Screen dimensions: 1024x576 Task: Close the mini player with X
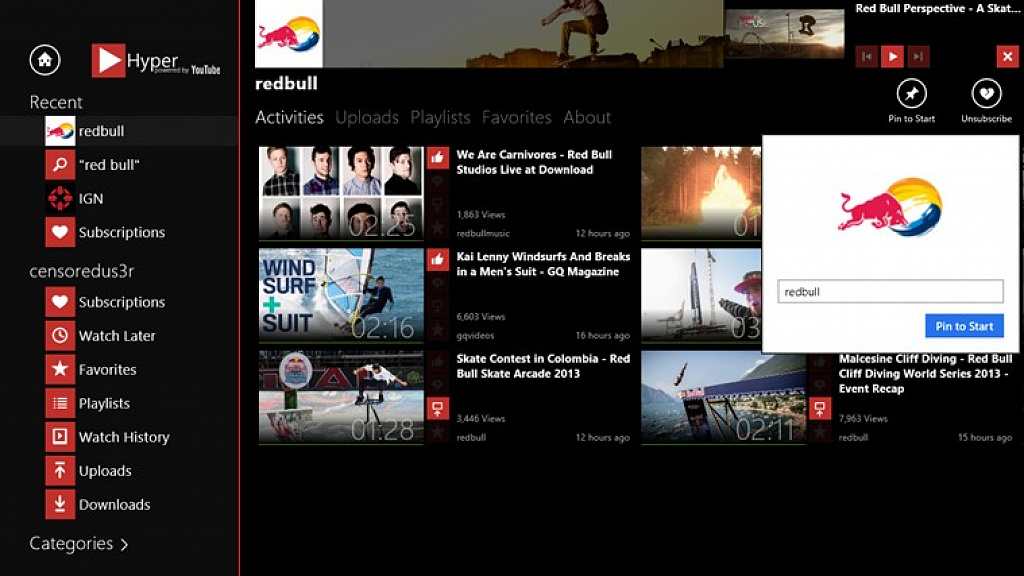point(1008,57)
